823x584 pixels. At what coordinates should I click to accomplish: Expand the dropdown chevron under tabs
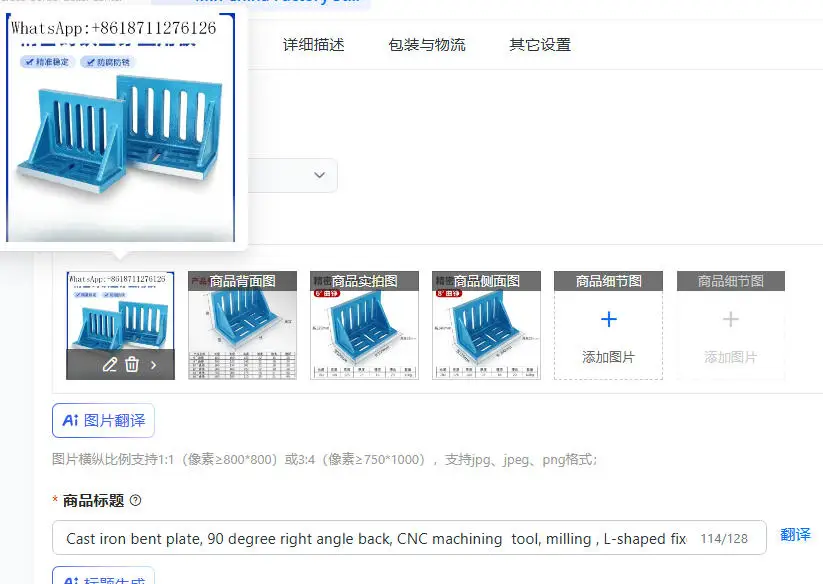click(x=319, y=175)
